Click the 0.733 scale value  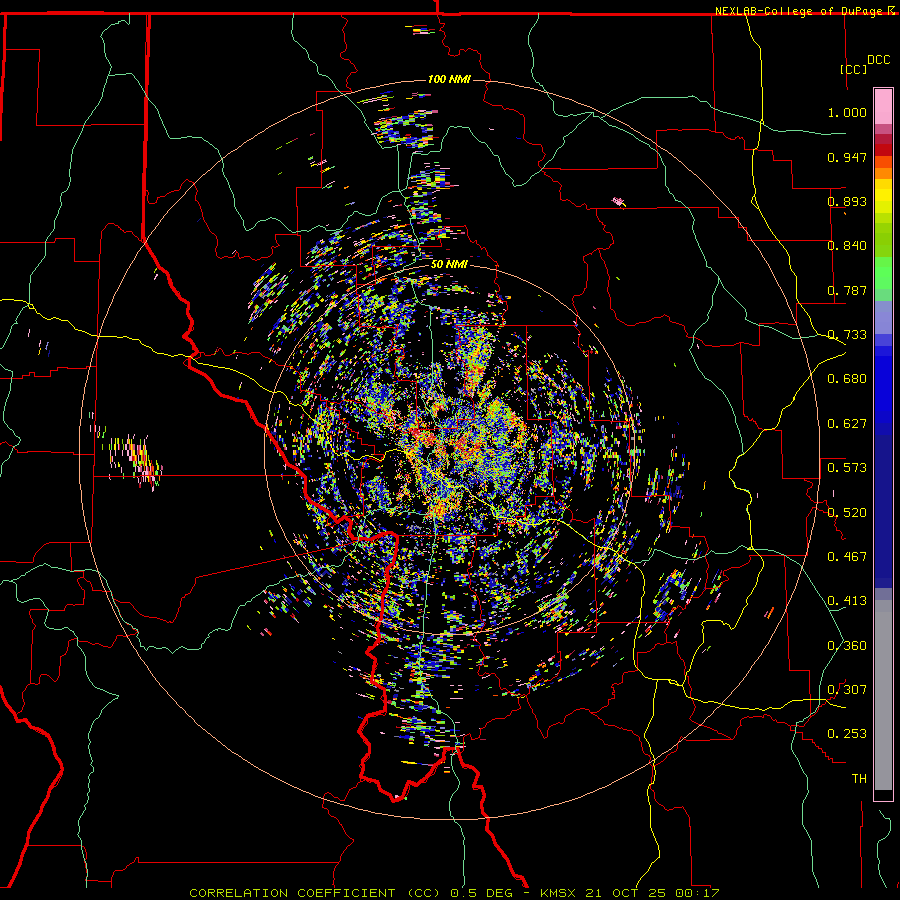(x=847, y=335)
